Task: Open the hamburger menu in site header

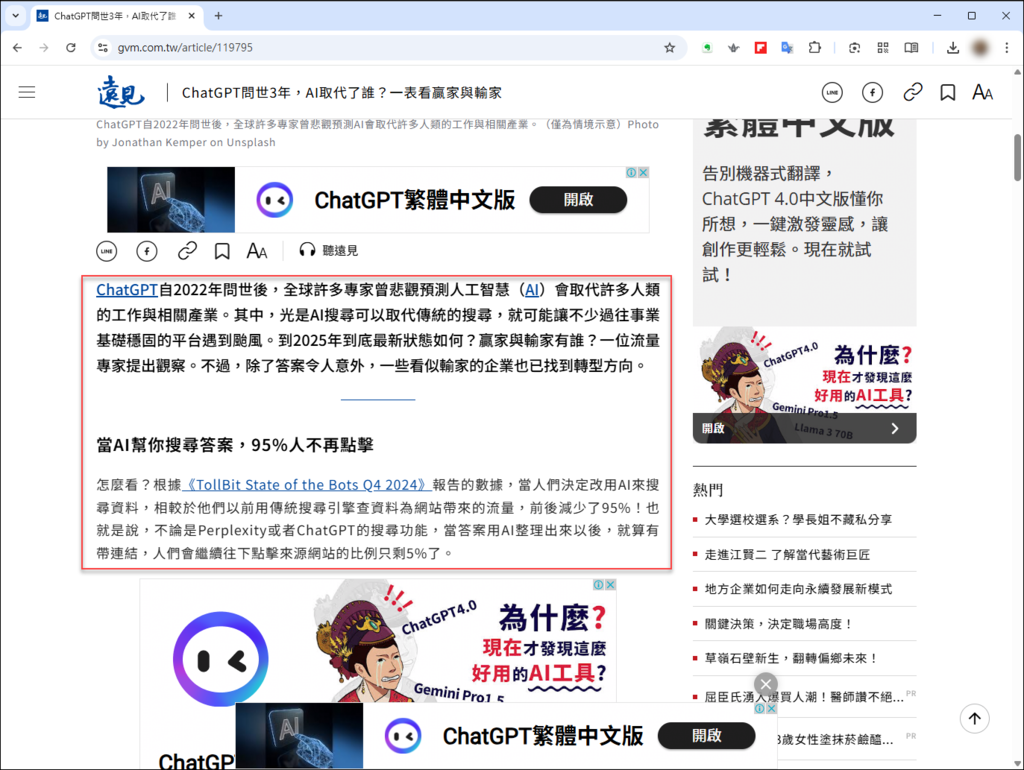Action: click(27, 92)
